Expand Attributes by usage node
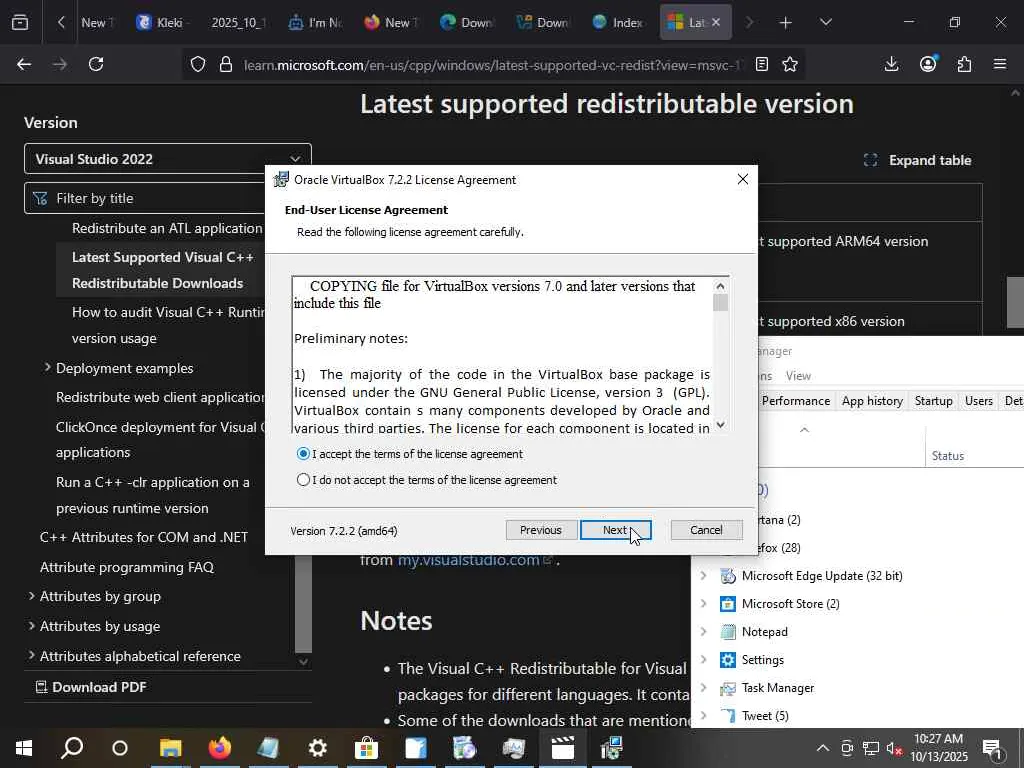The width and height of the screenshot is (1024, 768). coord(31,626)
